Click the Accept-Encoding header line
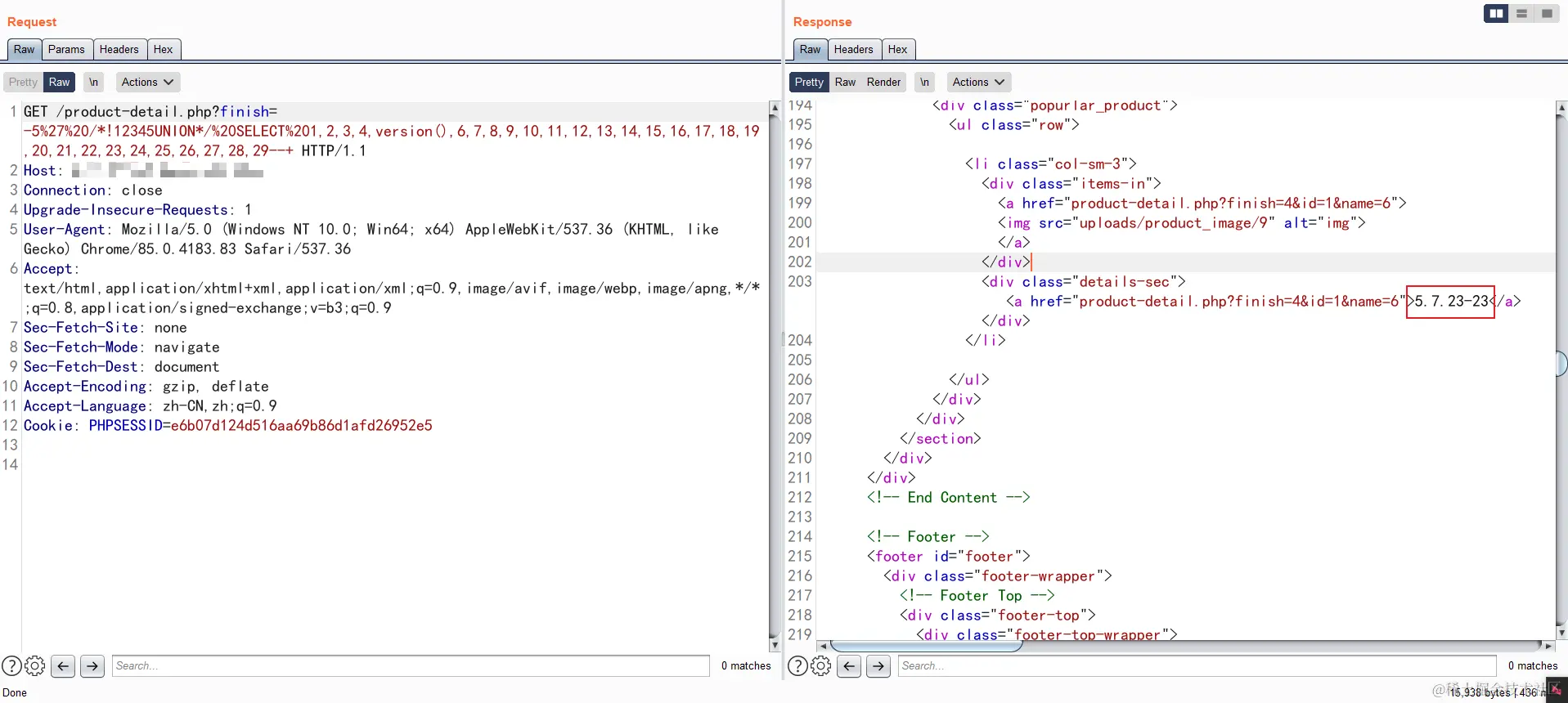This screenshot has width=1568, height=703. 146,387
